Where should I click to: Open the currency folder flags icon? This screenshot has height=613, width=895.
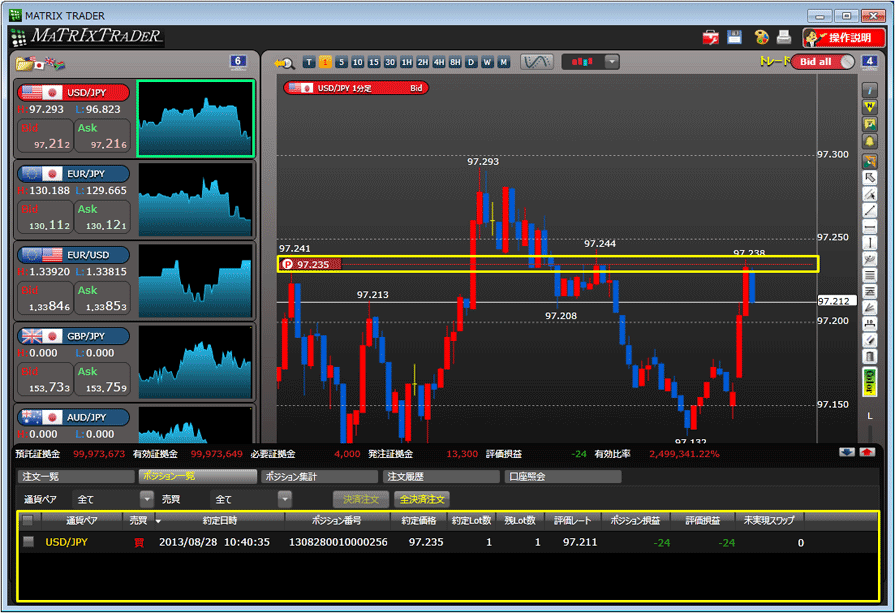(40, 63)
